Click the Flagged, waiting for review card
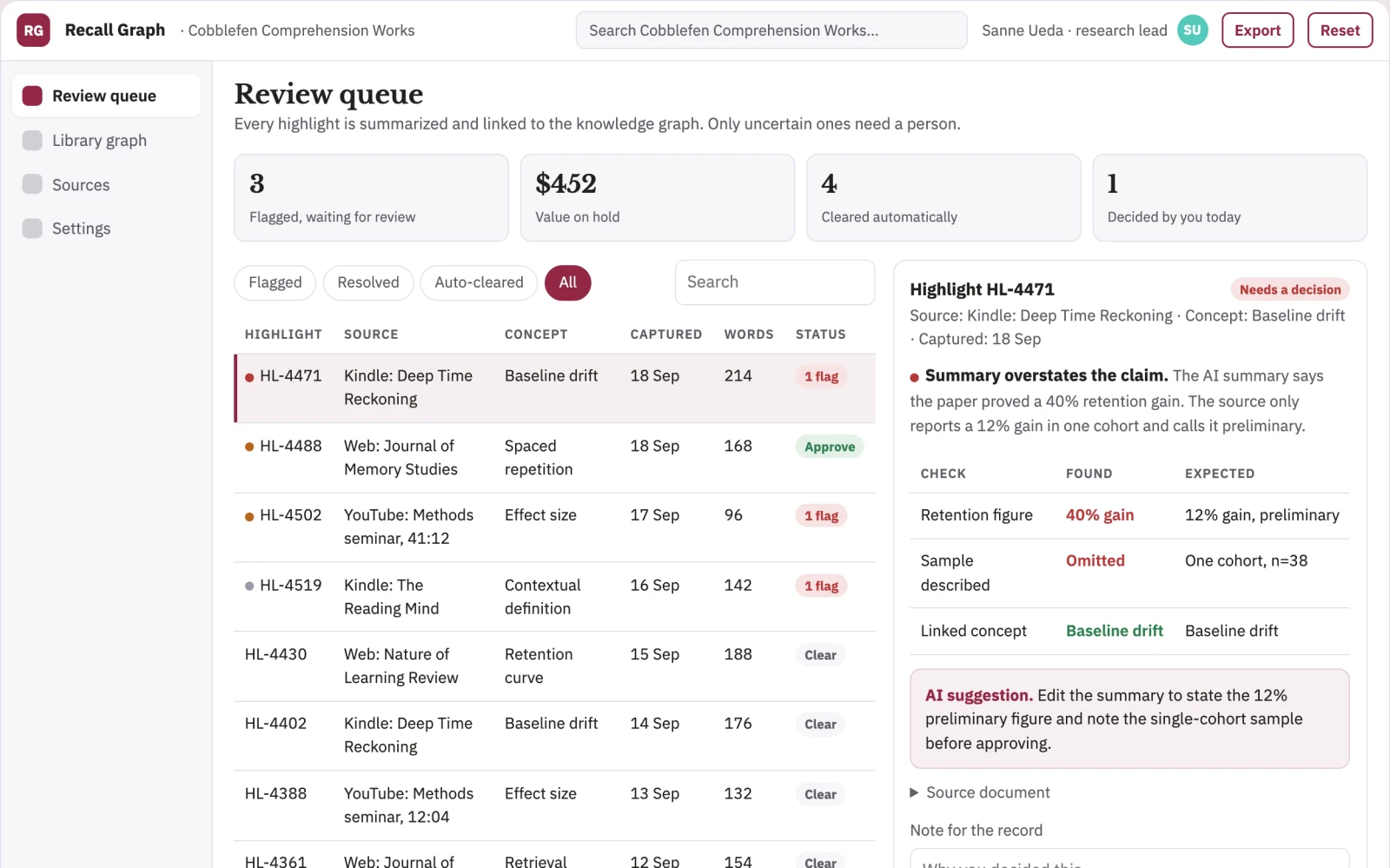The width and height of the screenshot is (1390, 868). click(x=371, y=198)
